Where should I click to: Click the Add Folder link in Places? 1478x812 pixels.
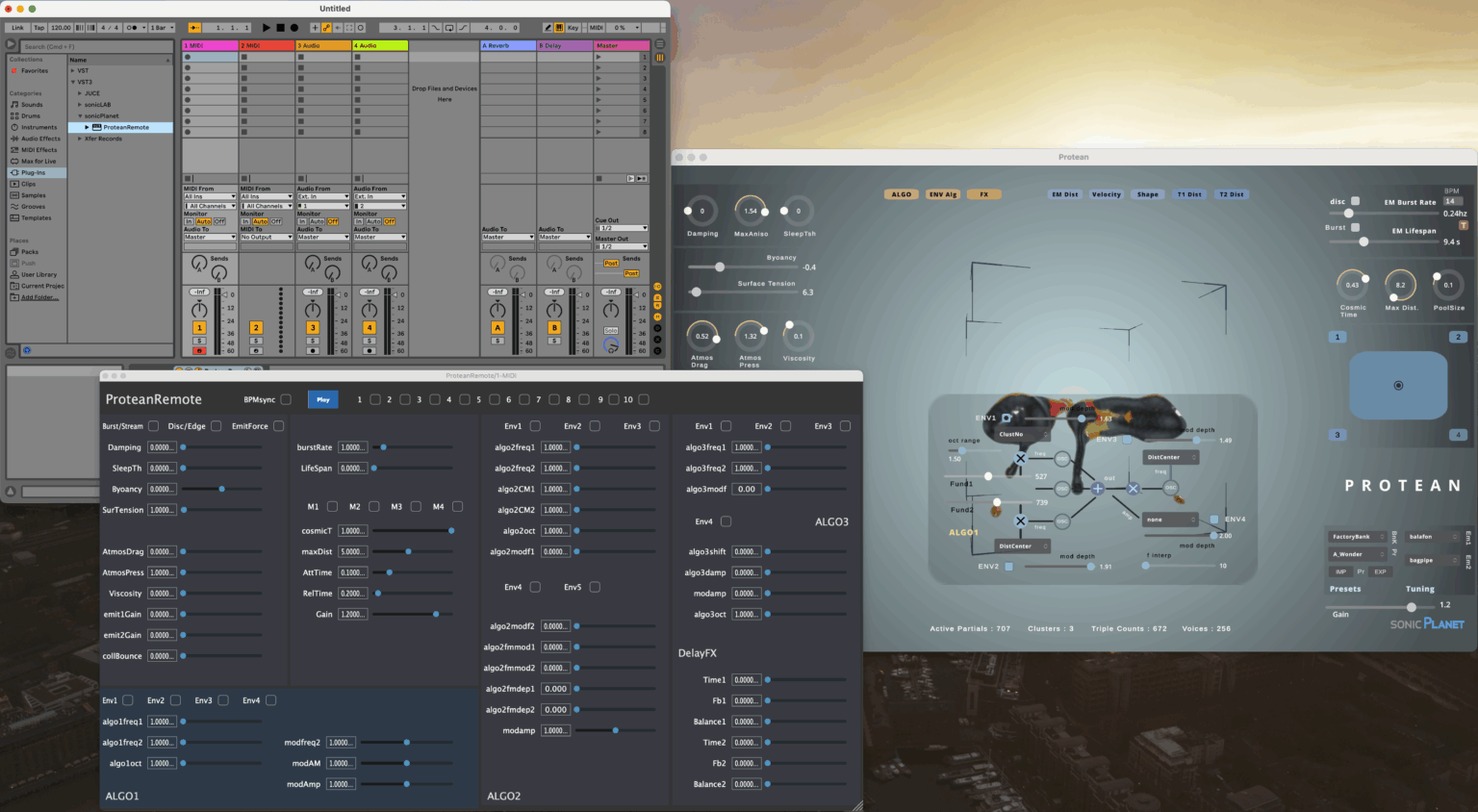pyautogui.click(x=38, y=297)
